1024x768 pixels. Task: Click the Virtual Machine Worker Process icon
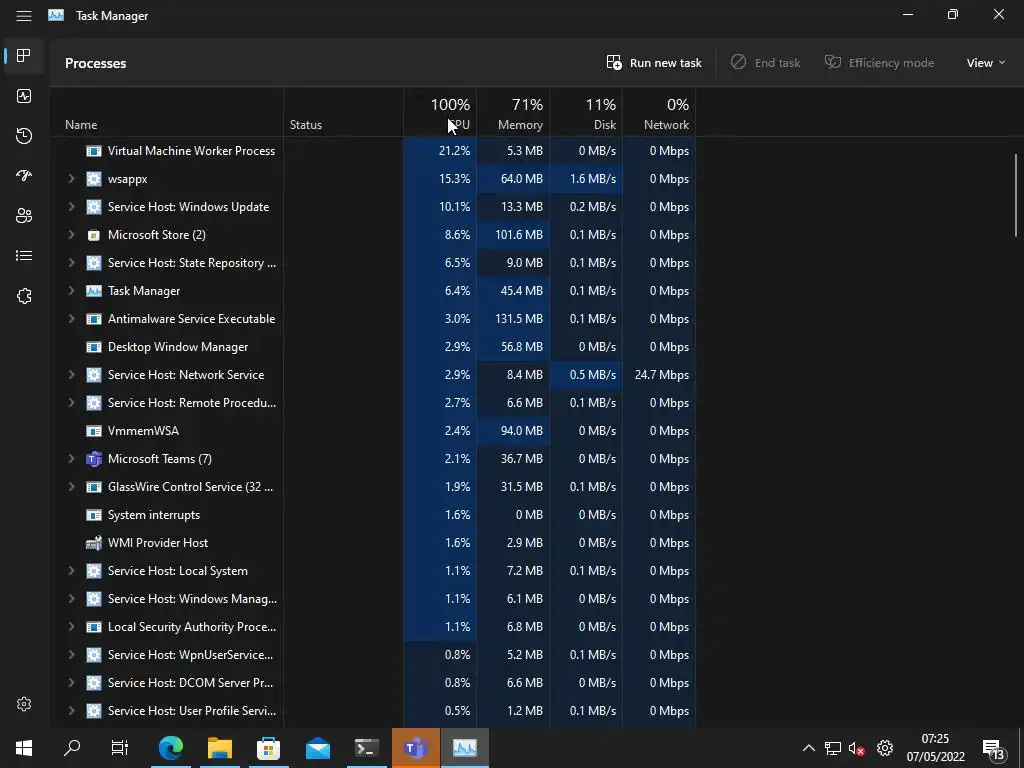point(94,151)
